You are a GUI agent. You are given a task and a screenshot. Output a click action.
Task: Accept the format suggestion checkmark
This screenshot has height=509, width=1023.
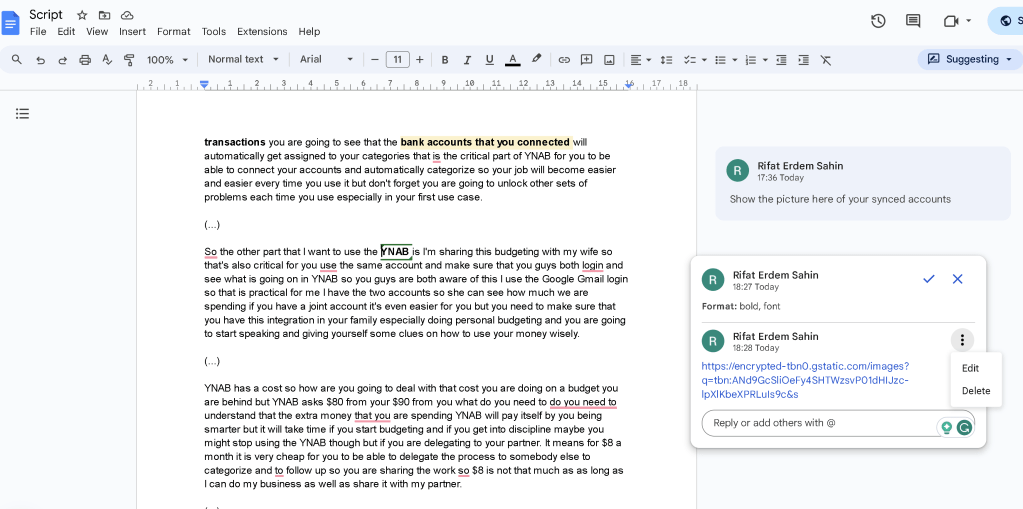click(929, 279)
